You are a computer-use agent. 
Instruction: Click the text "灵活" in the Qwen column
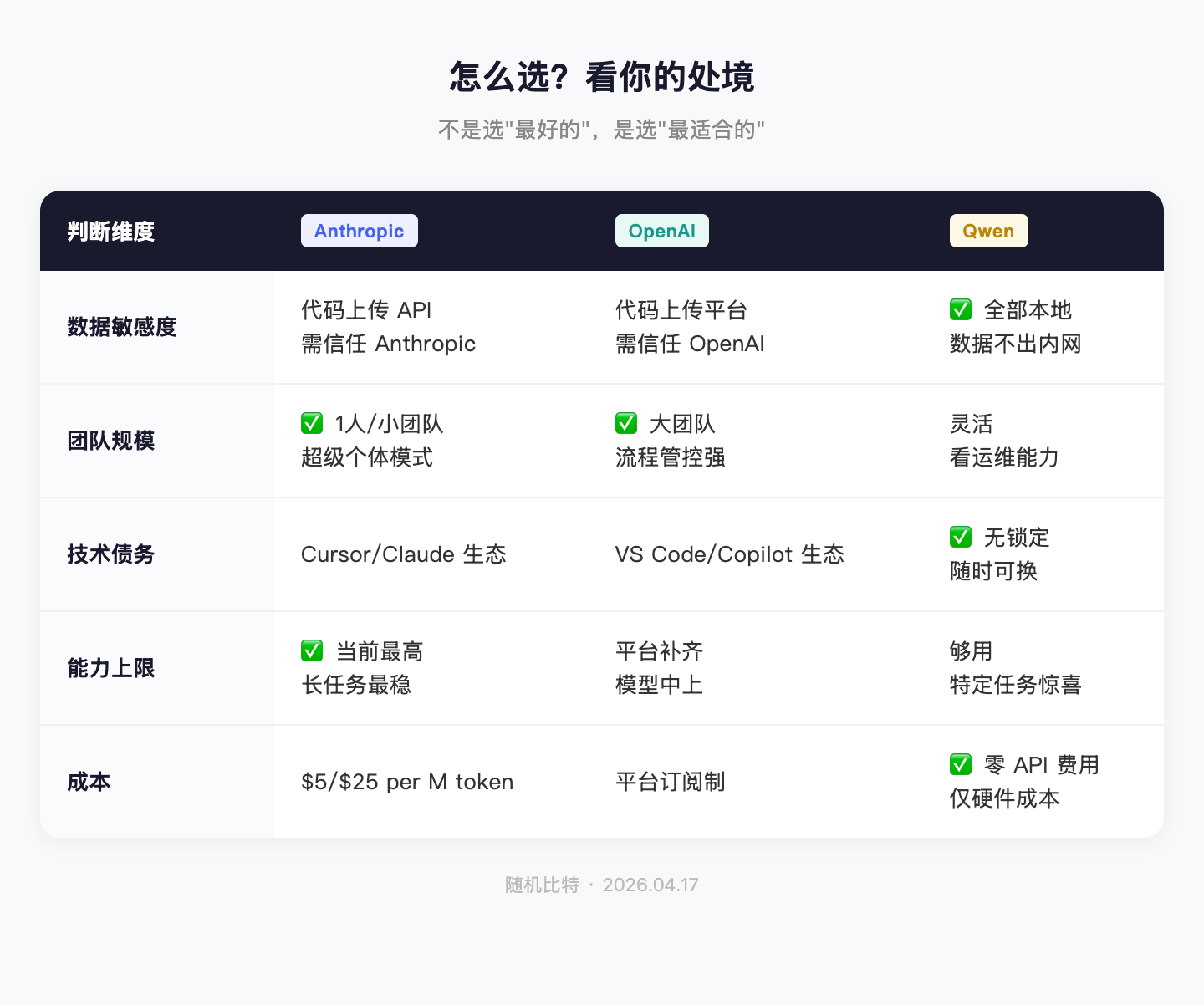click(972, 424)
